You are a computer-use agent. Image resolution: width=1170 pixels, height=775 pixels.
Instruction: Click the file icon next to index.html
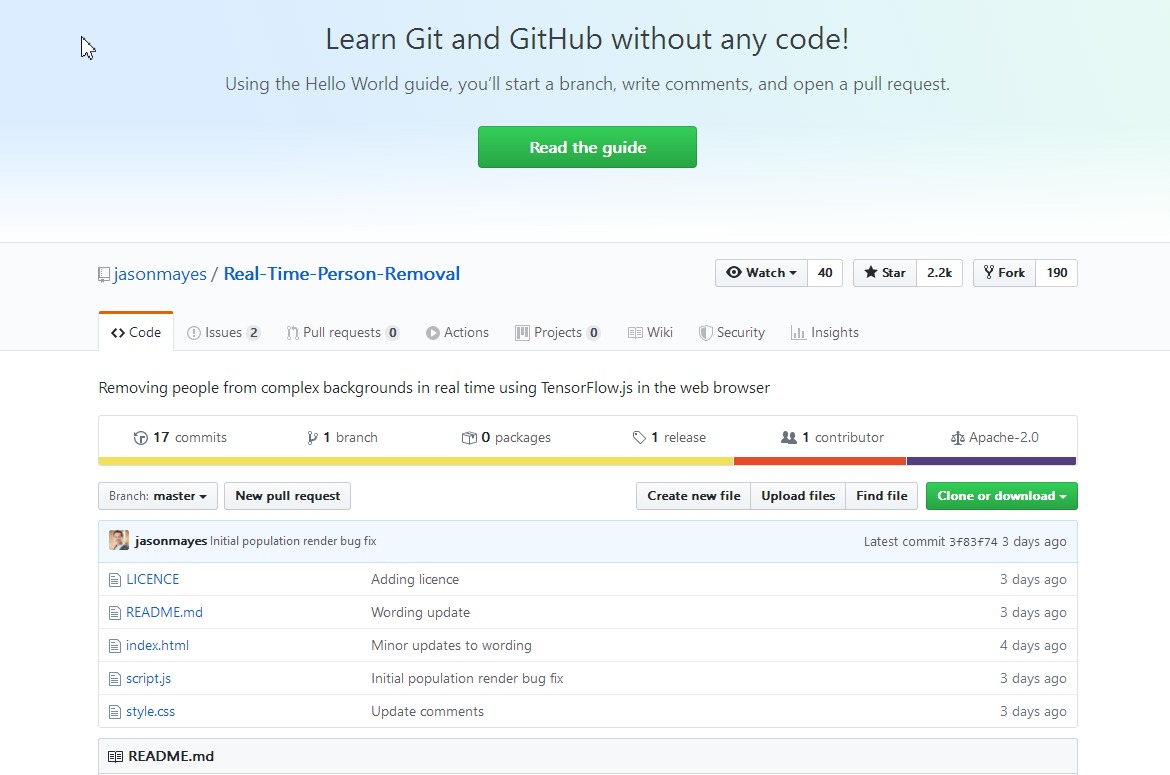(x=115, y=646)
